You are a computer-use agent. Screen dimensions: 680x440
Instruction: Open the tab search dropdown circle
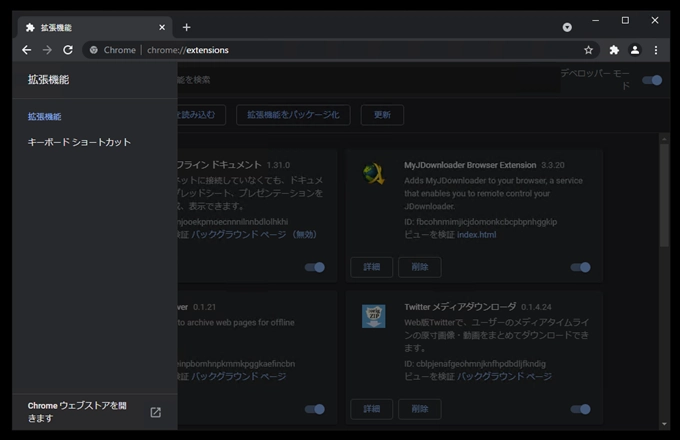point(567,27)
